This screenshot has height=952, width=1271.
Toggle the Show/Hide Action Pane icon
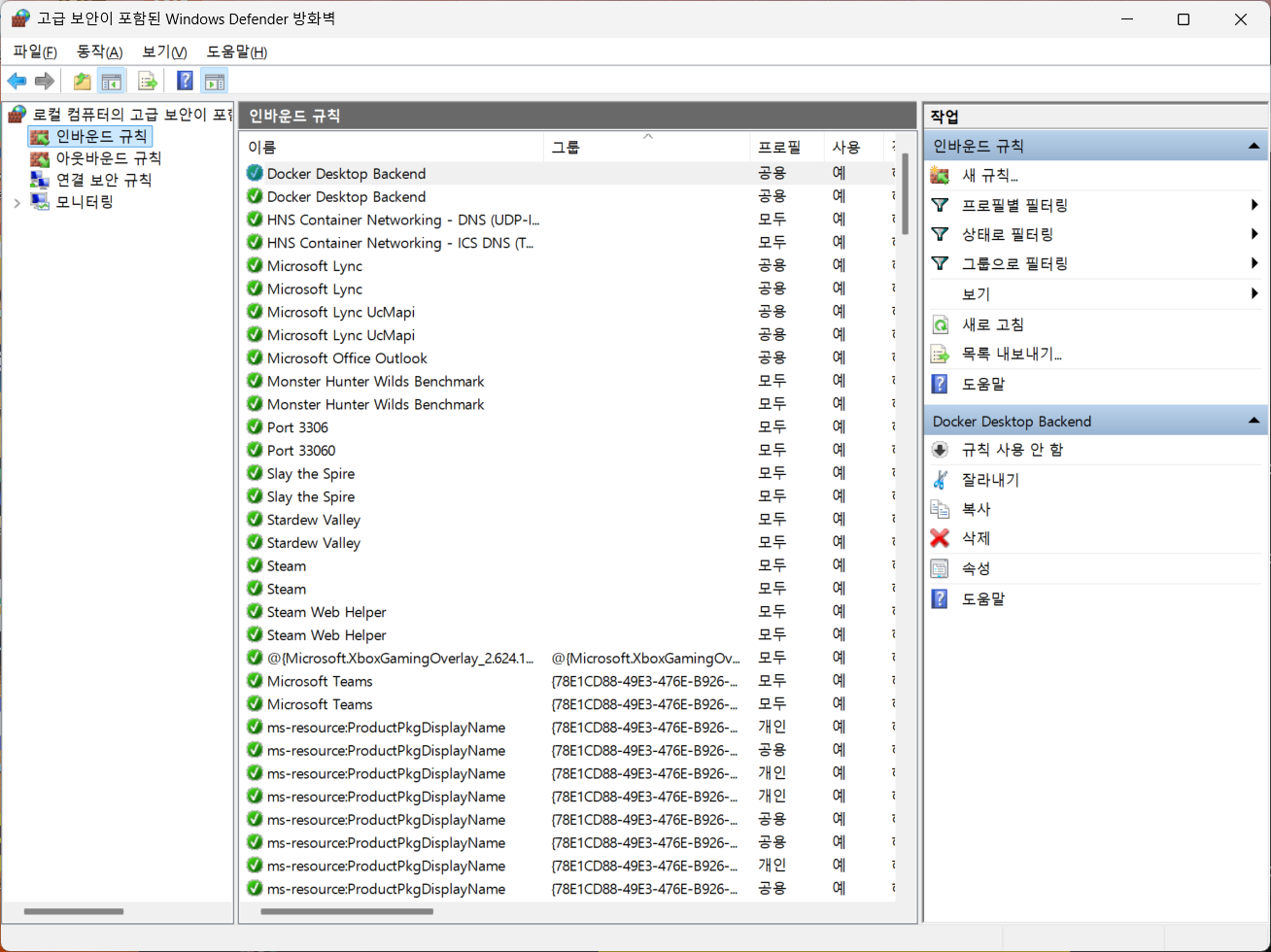[x=215, y=81]
